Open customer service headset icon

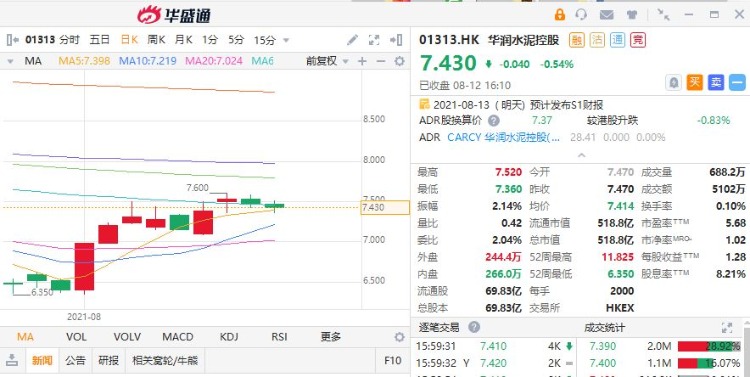[582, 14]
